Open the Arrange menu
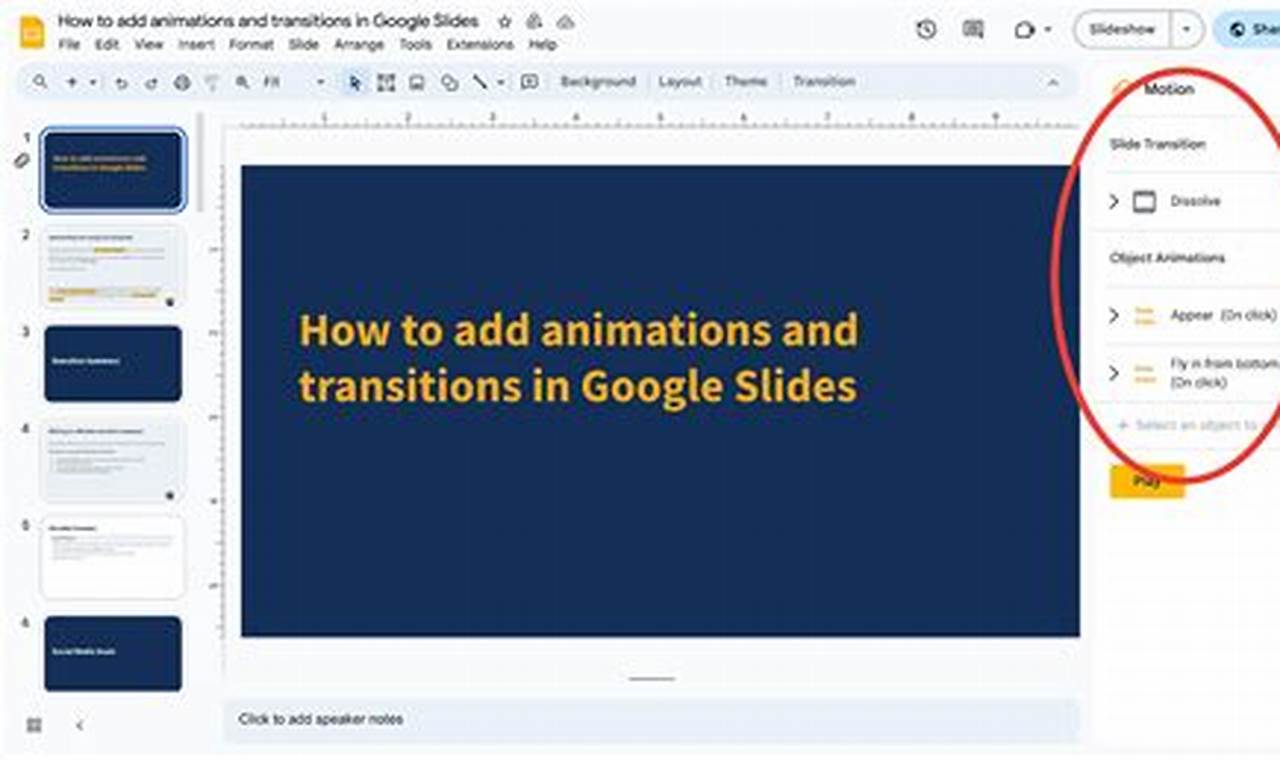 359,45
